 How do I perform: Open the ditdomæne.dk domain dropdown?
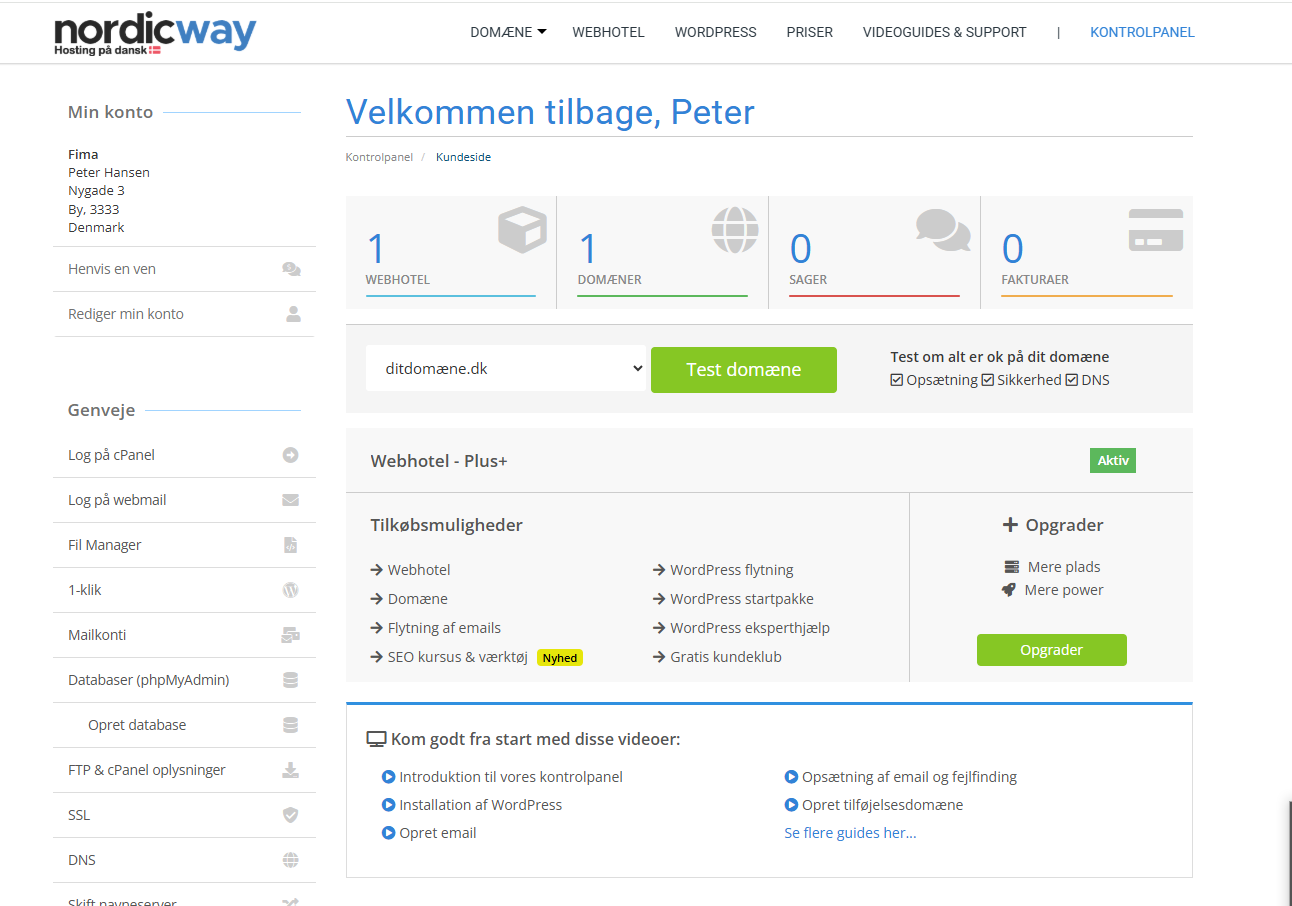506,369
